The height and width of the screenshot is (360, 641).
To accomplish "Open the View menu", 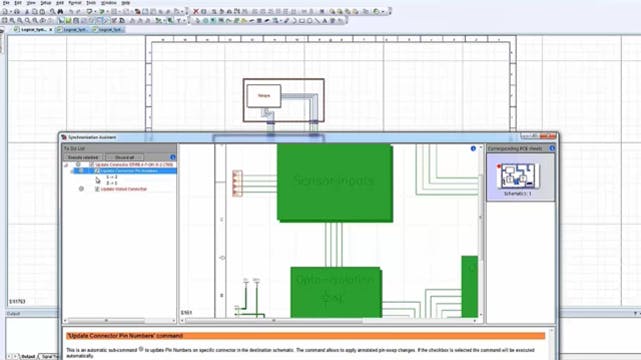I will point(31,3).
